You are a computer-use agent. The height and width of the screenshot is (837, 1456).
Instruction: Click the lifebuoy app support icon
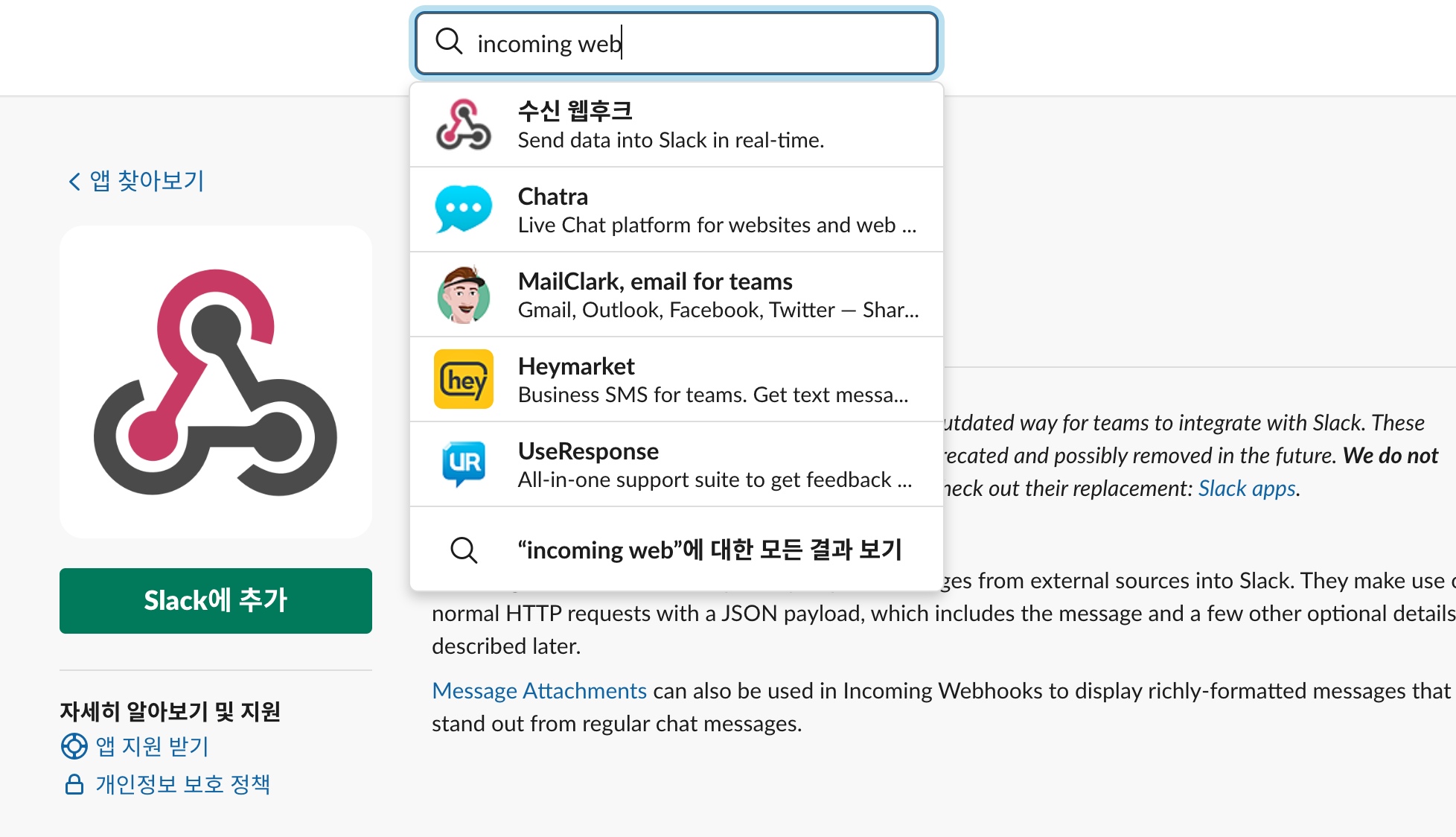[x=74, y=746]
